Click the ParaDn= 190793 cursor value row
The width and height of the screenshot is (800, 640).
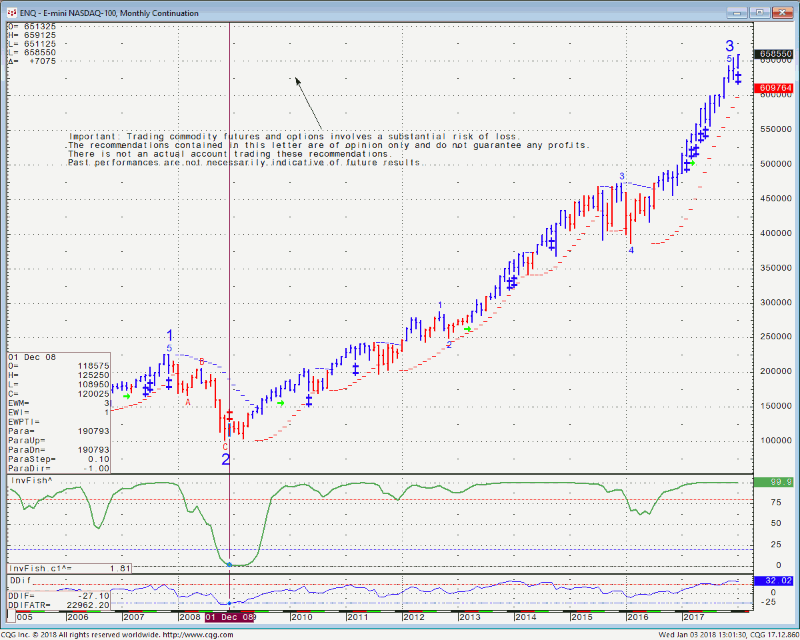(x=59, y=450)
